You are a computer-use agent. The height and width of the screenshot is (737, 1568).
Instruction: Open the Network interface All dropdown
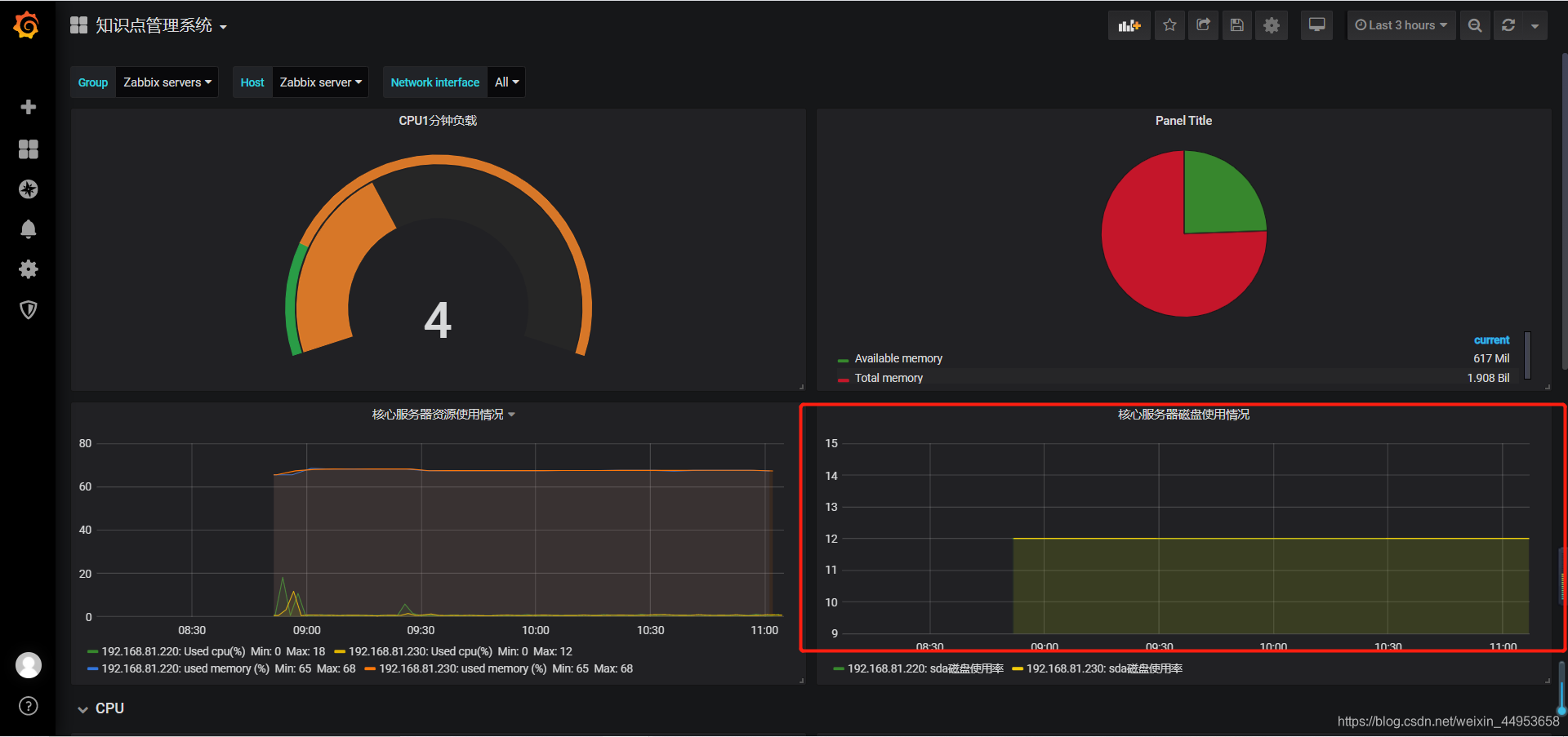tap(506, 82)
